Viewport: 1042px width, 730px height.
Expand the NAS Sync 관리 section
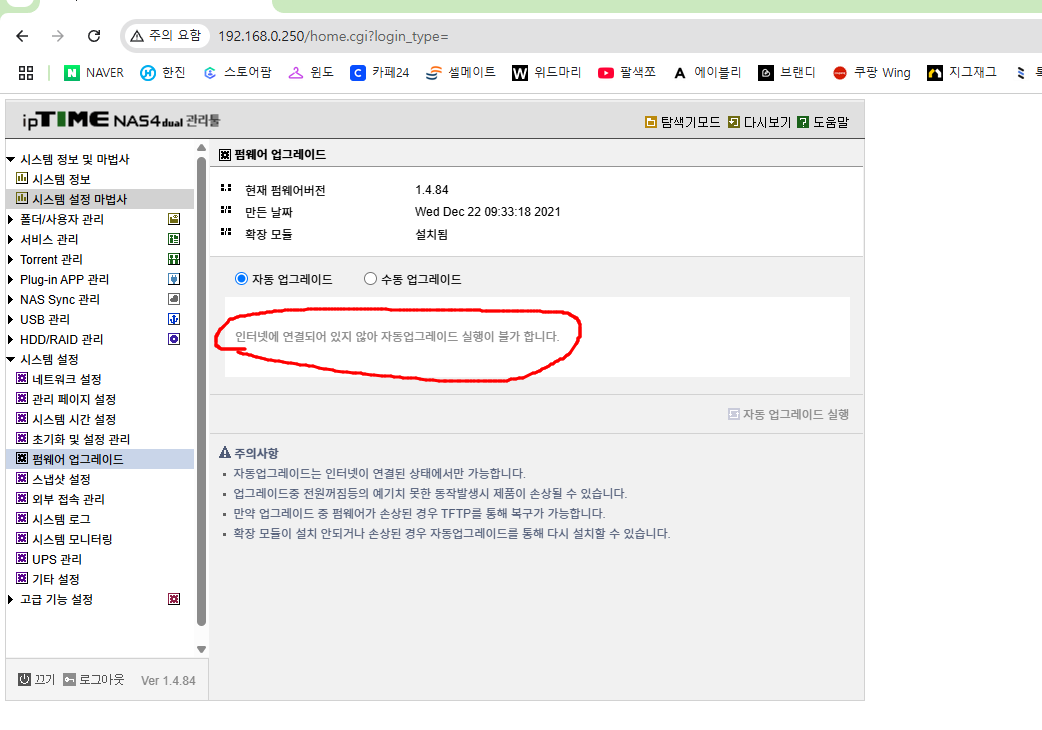(x=11, y=299)
